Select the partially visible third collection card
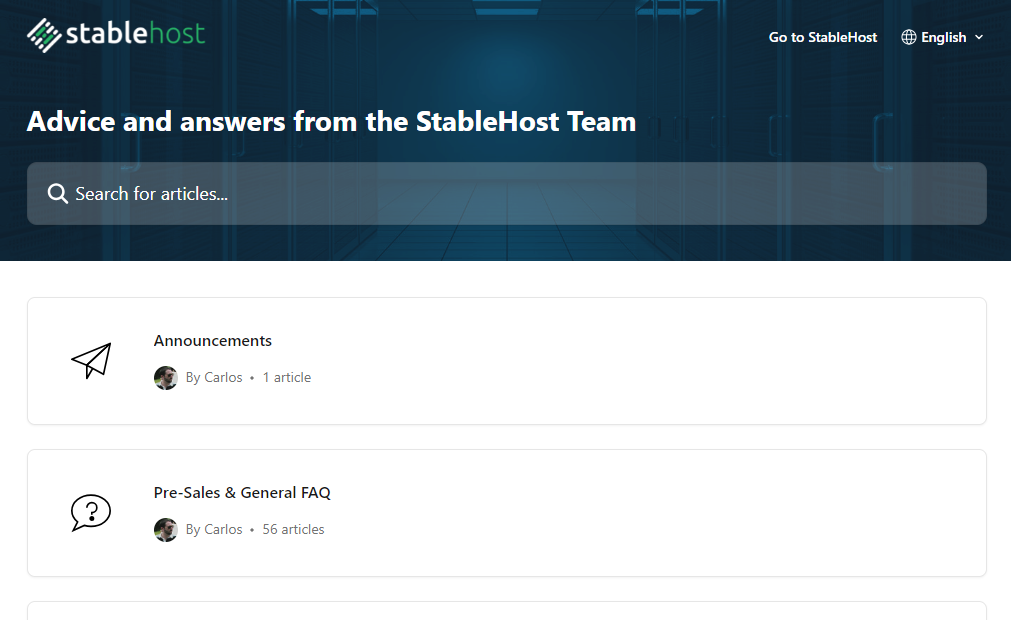The image size is (1011, 620). [x=506, y=610]
